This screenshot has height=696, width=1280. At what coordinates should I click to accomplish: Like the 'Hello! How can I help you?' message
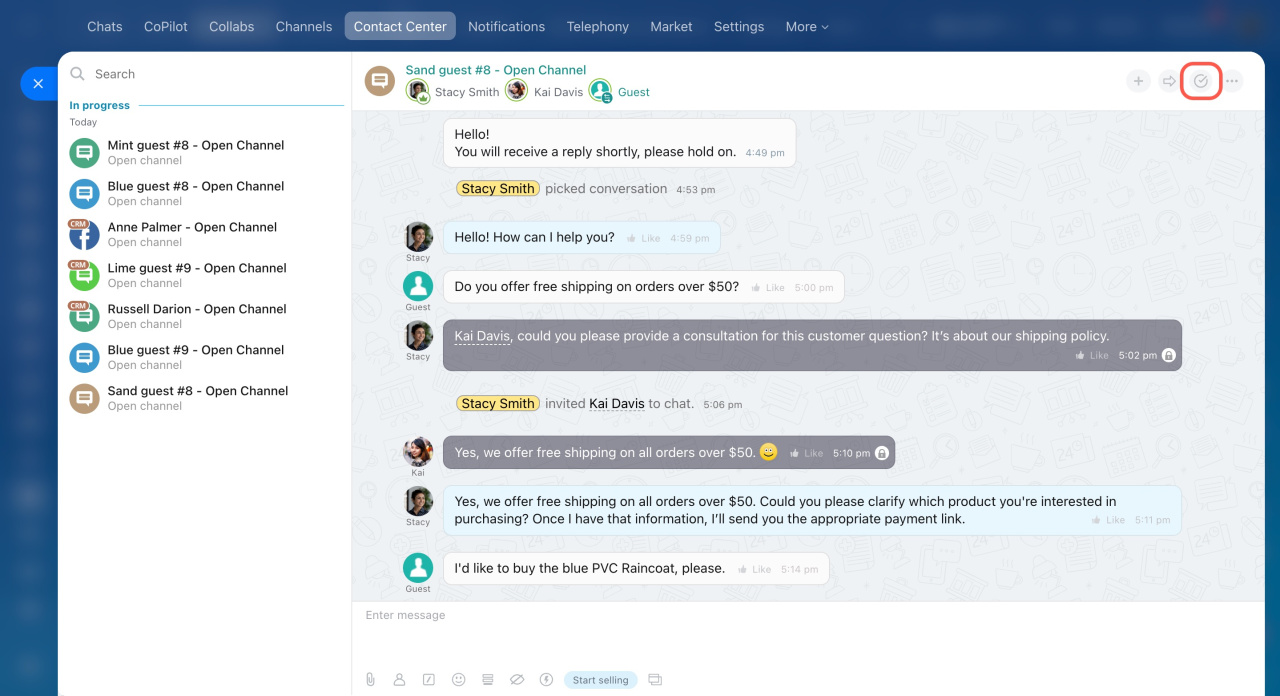(644, 239)
